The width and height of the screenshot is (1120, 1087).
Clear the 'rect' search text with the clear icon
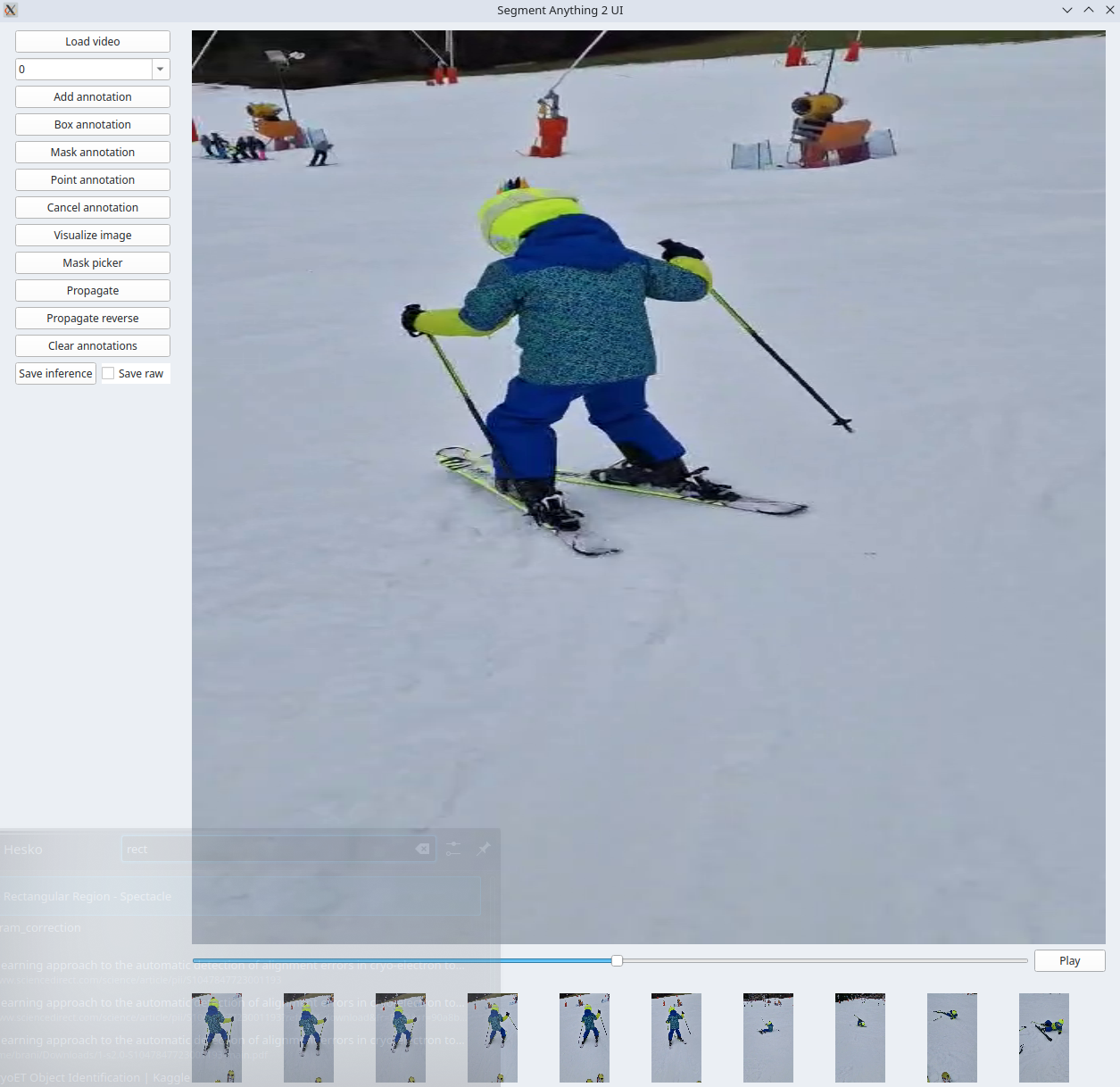click(422, 849)
